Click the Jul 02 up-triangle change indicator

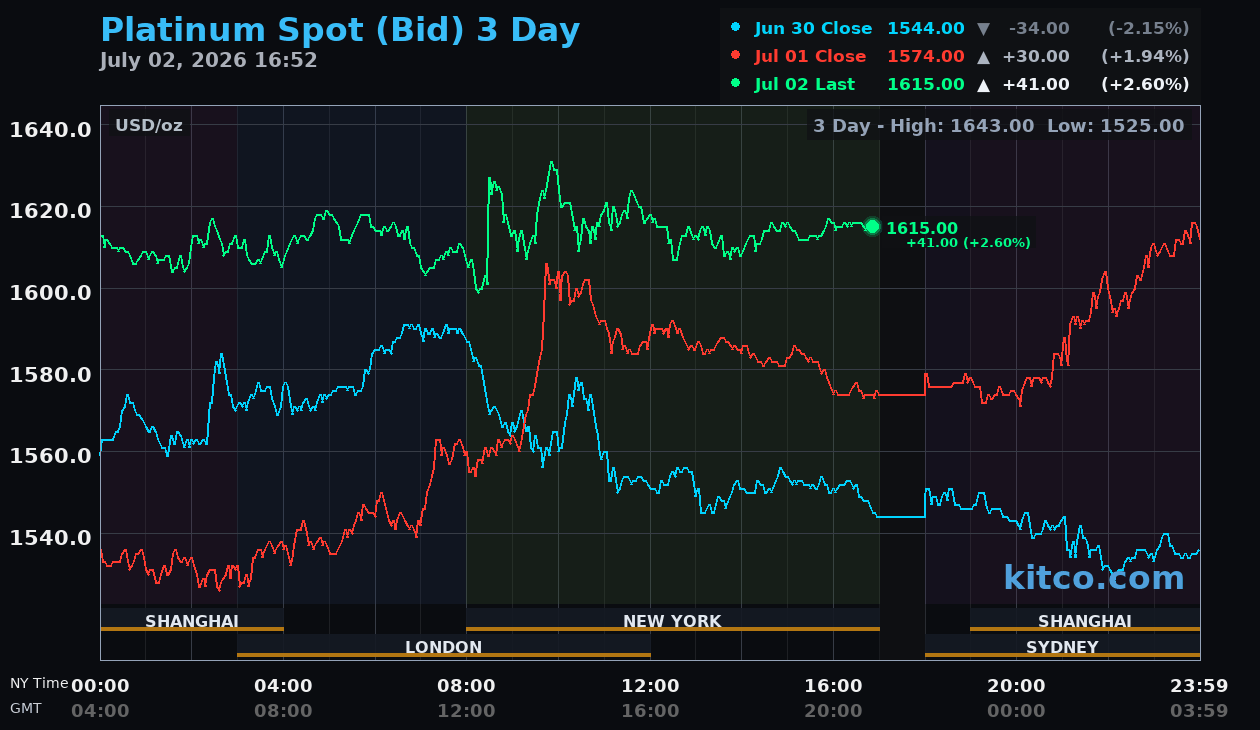(x=984, y=85)
